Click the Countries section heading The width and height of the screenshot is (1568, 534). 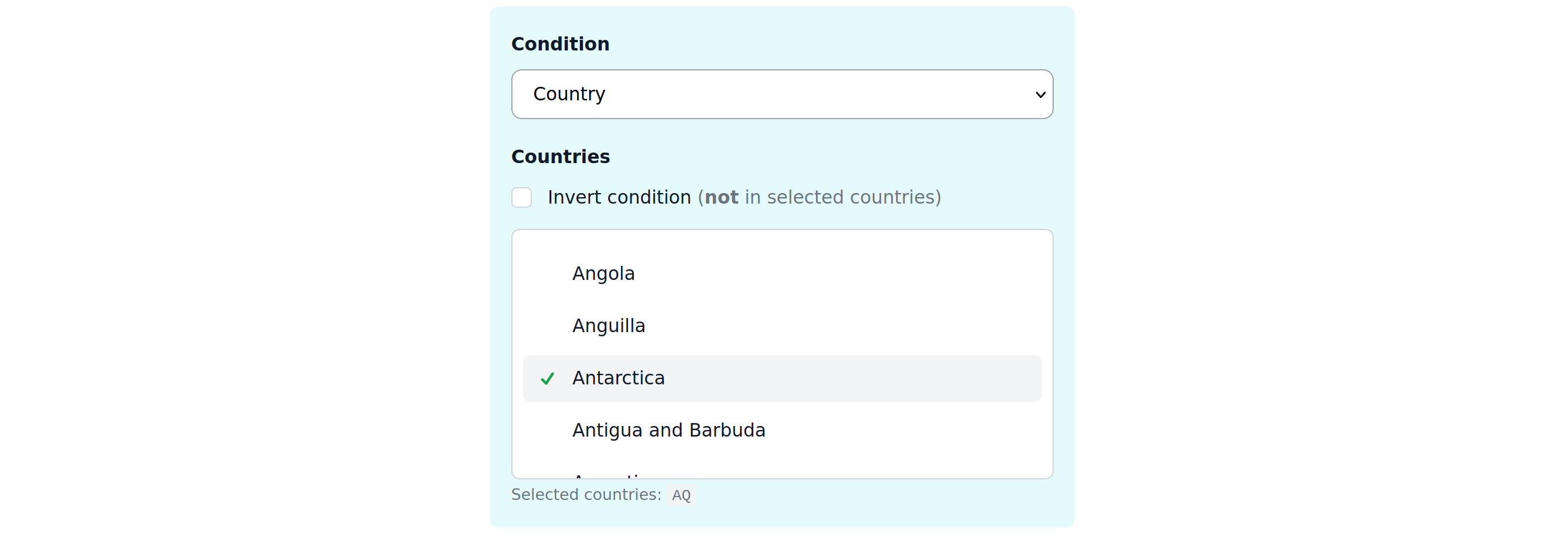(561, 156)
